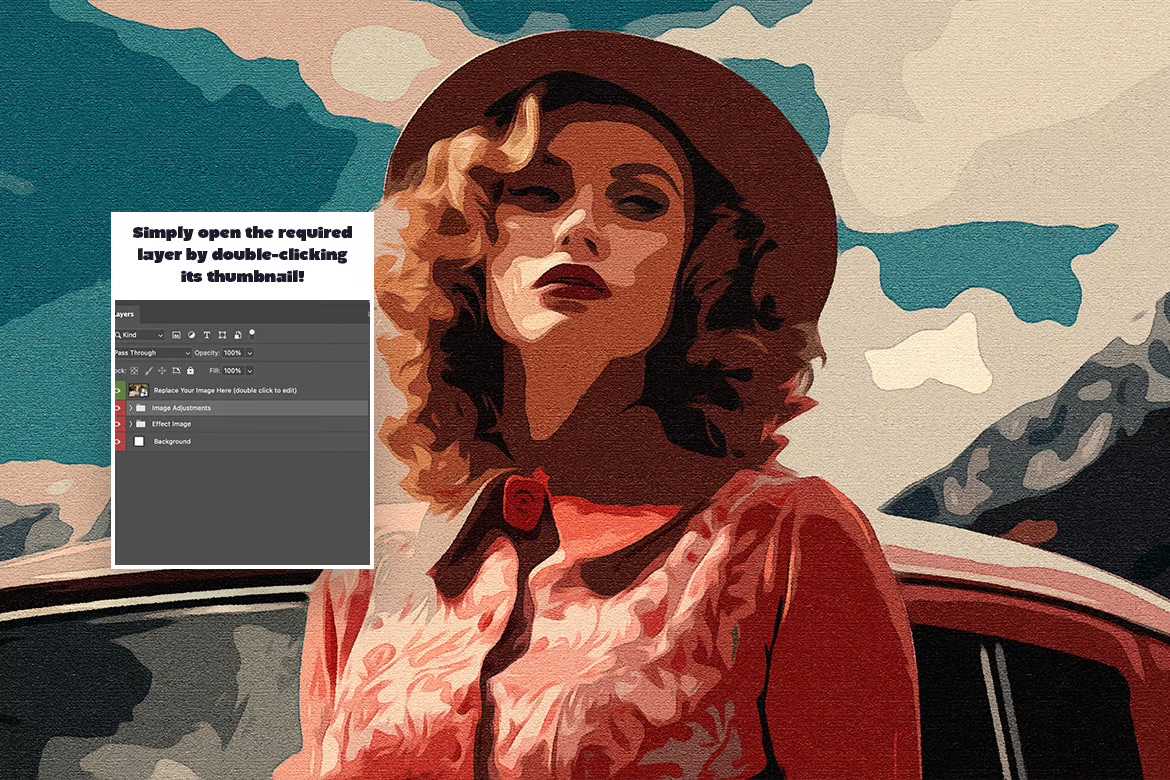
Task: Expand the Effect Image folder
Action: point(131,424)
